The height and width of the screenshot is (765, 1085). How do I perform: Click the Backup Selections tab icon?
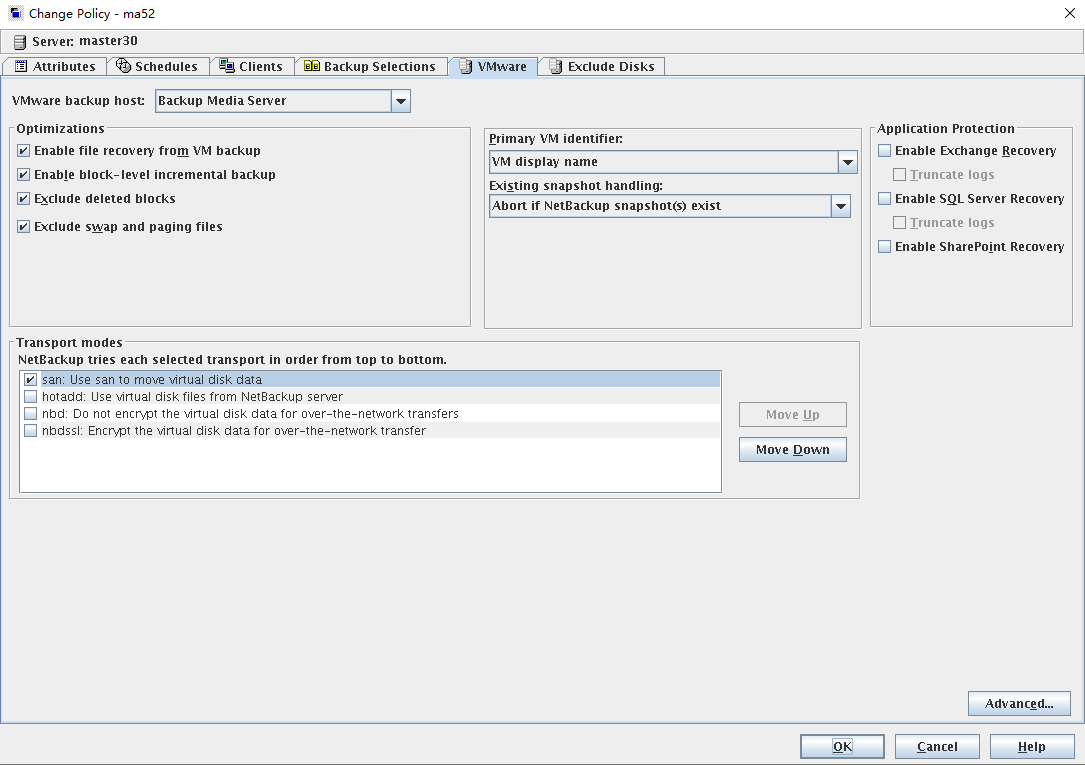tap(312, 67)
